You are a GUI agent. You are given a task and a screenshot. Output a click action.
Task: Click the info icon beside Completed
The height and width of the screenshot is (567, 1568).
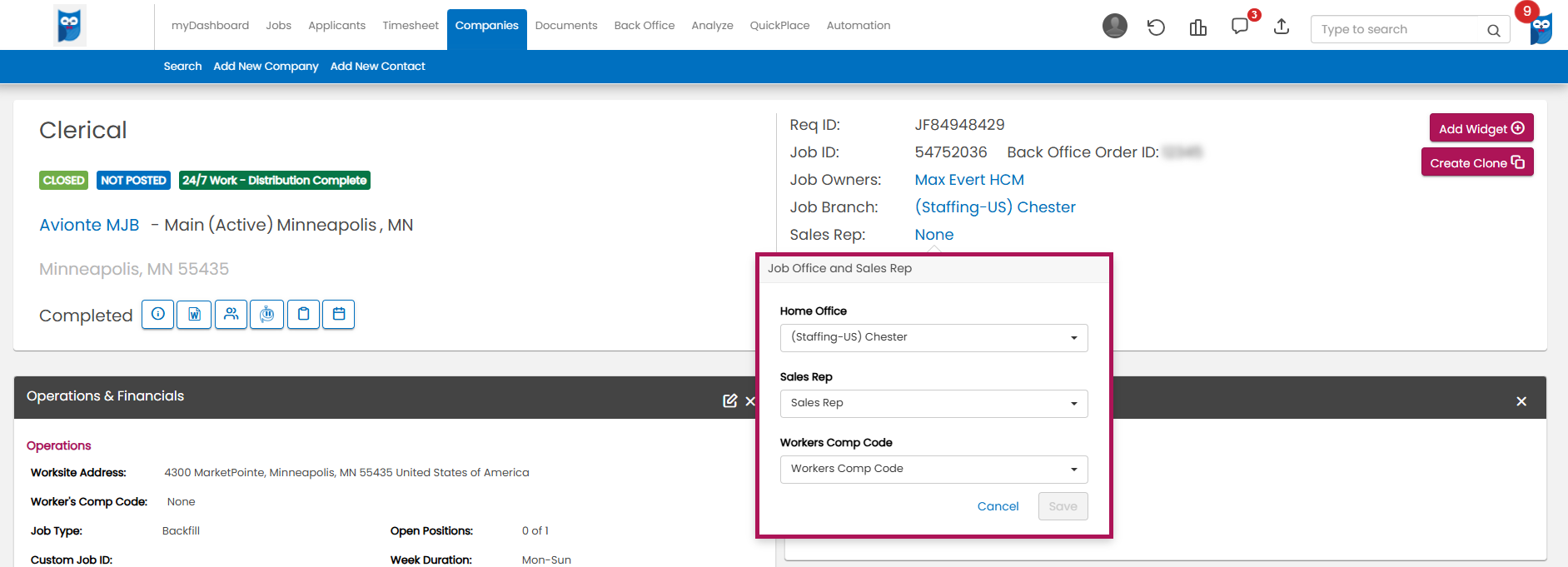158,315
